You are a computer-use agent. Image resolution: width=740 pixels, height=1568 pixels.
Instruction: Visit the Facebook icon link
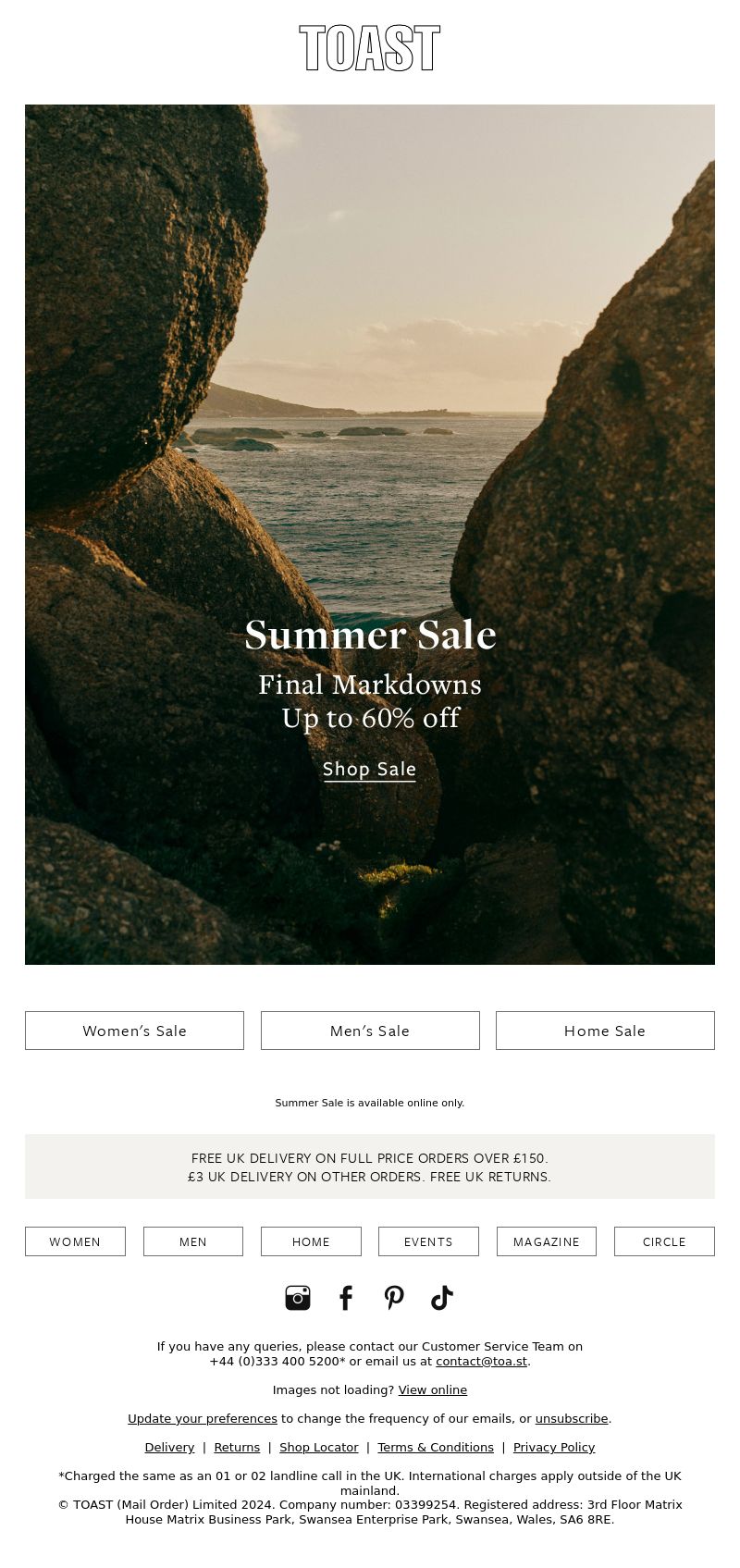(346, 1298)
